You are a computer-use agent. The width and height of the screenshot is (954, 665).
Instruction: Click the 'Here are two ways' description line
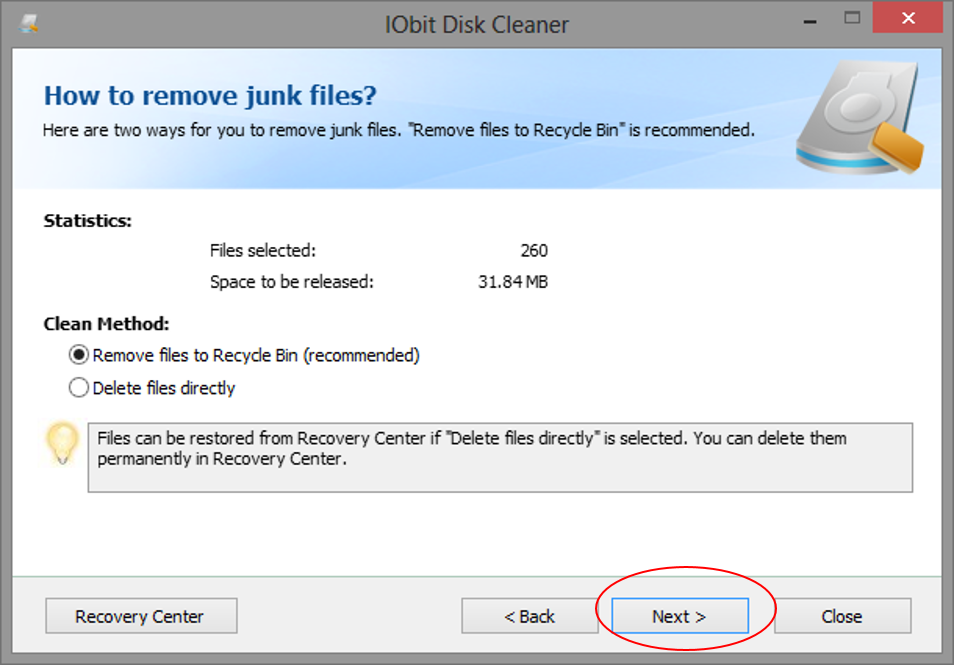[399, 130]
